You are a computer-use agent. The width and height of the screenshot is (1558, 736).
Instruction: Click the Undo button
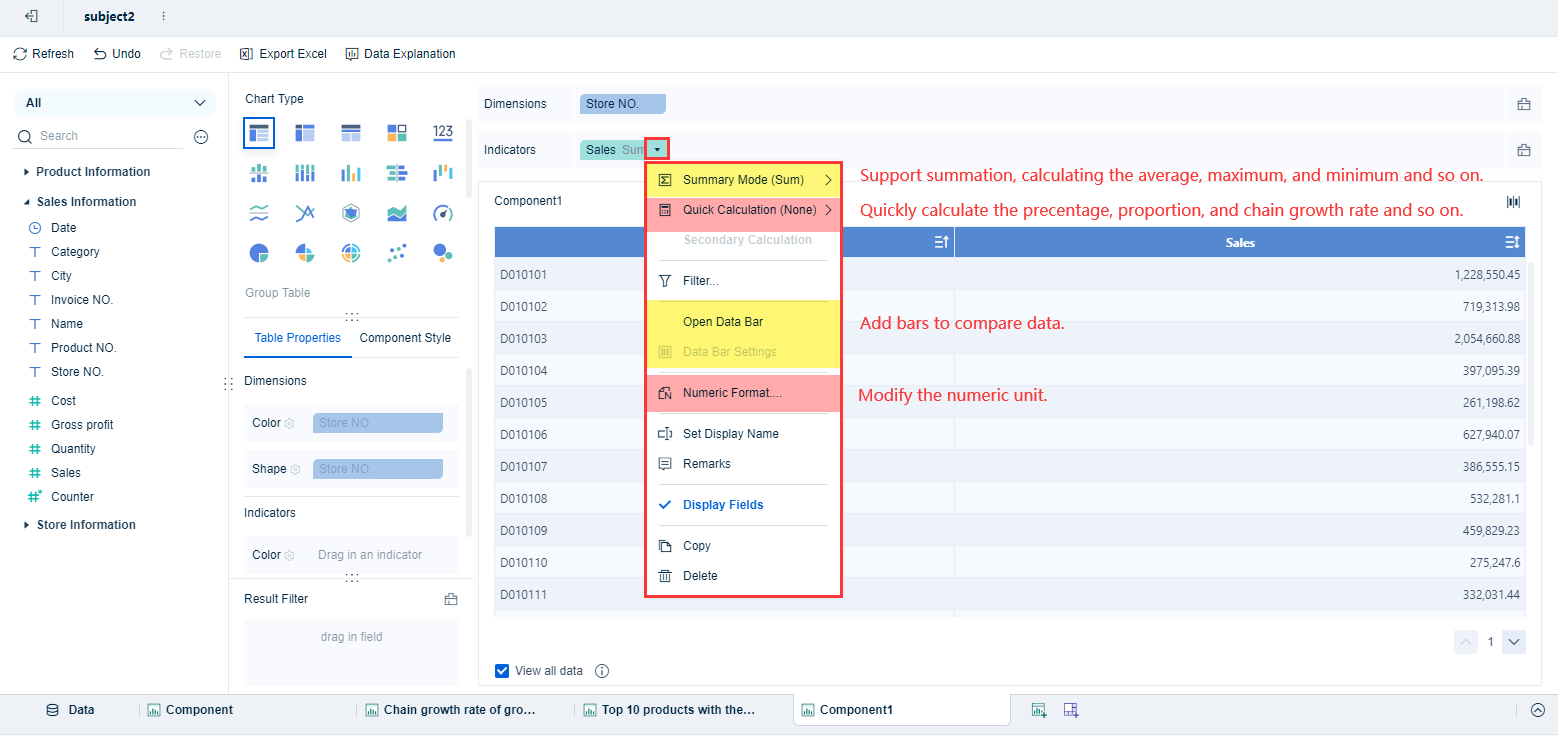pyautogui.click(x=116, y=53)
